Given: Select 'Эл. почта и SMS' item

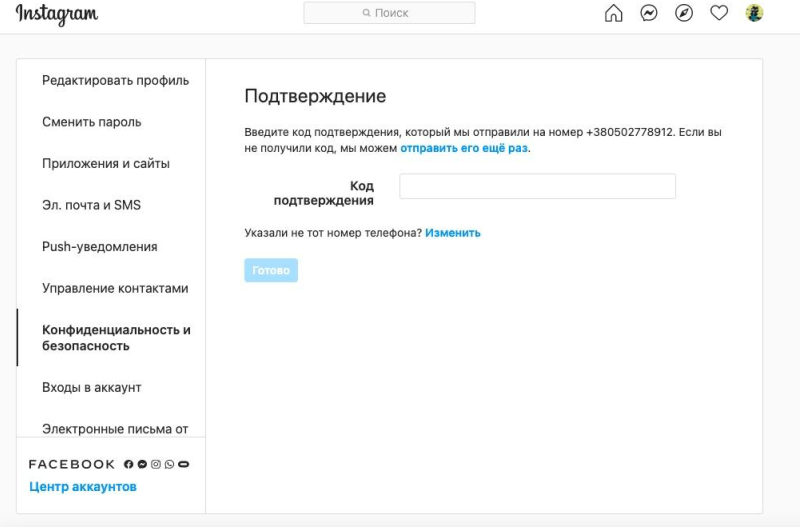Looking at the screenshot, I should click(x=91, y=205).
